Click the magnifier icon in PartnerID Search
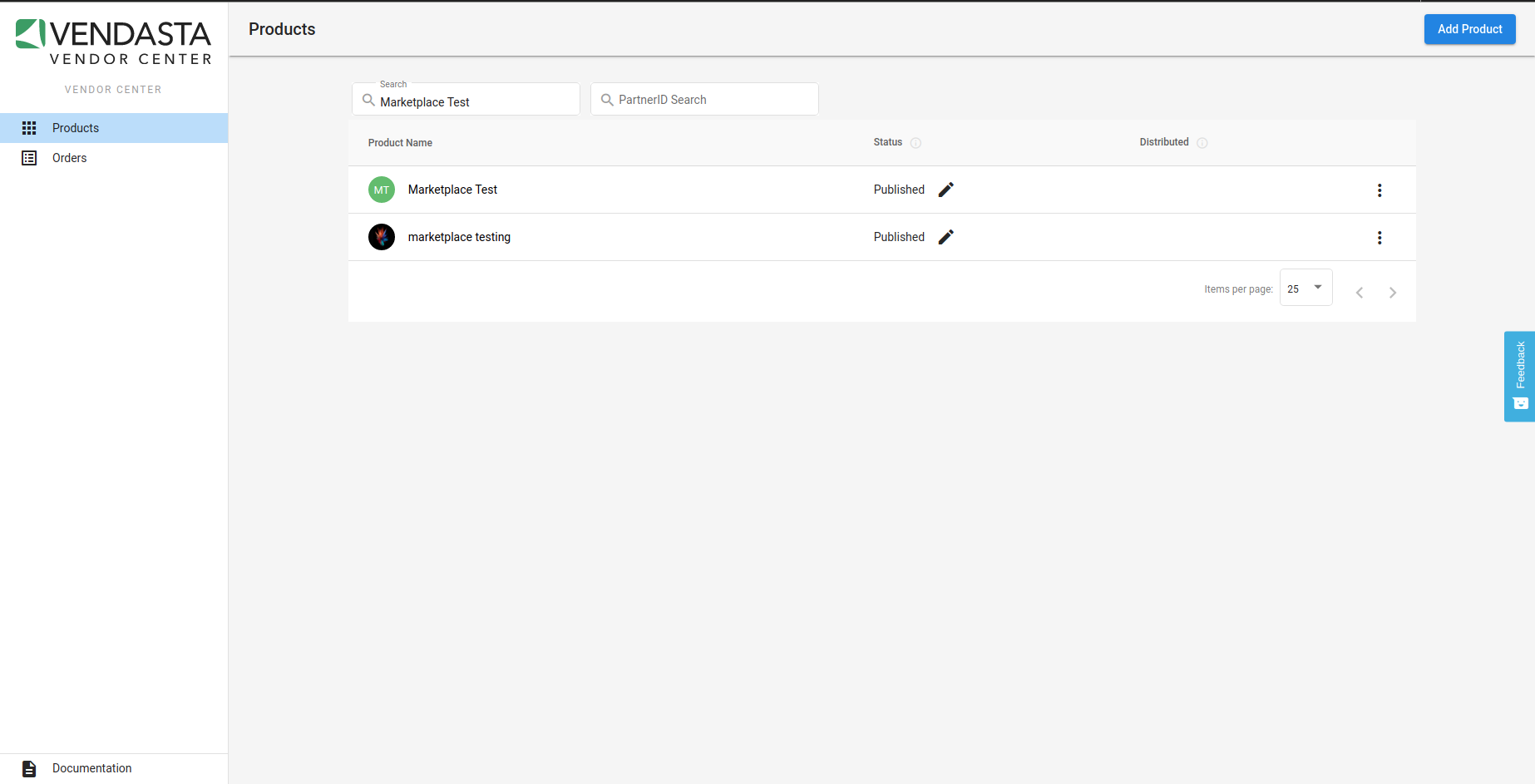This screenshot has width=1535, height=784. click(607, 100)
